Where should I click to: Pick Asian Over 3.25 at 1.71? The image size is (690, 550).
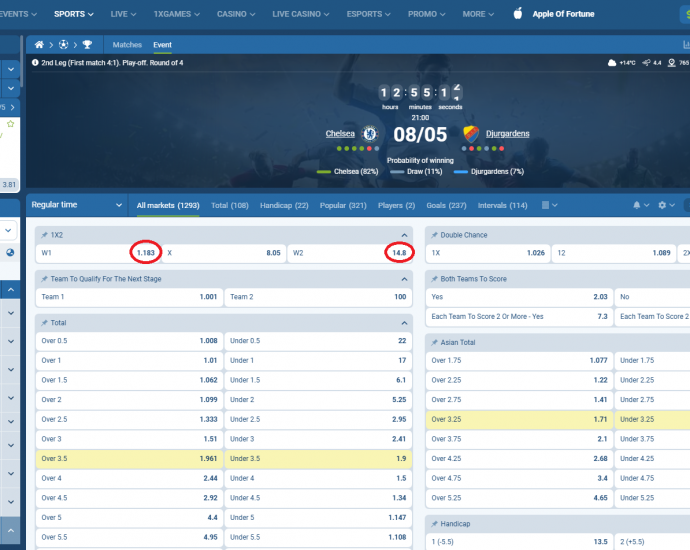click(x=519, y=419)
